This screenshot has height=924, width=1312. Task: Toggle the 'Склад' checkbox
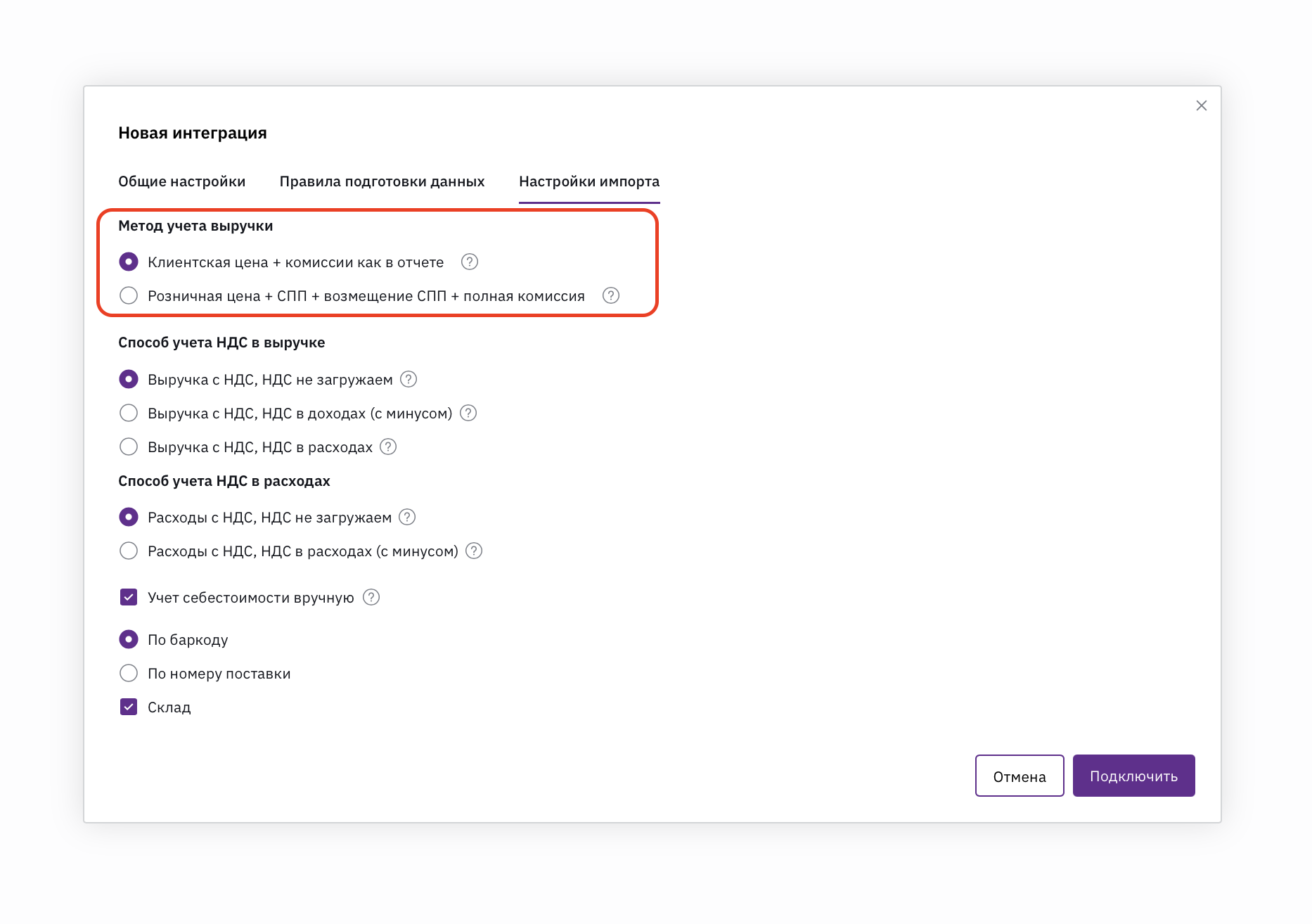pos(129,707)
